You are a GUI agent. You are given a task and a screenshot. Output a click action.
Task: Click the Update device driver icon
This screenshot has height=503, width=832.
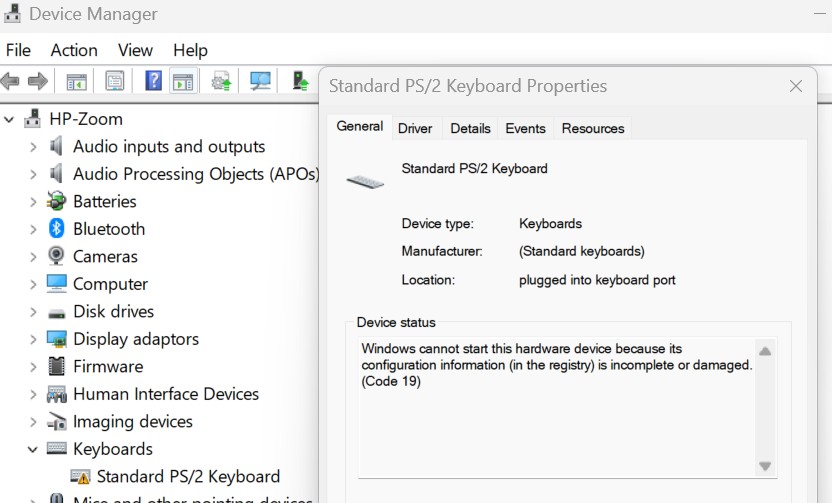(x=221, y=82)
